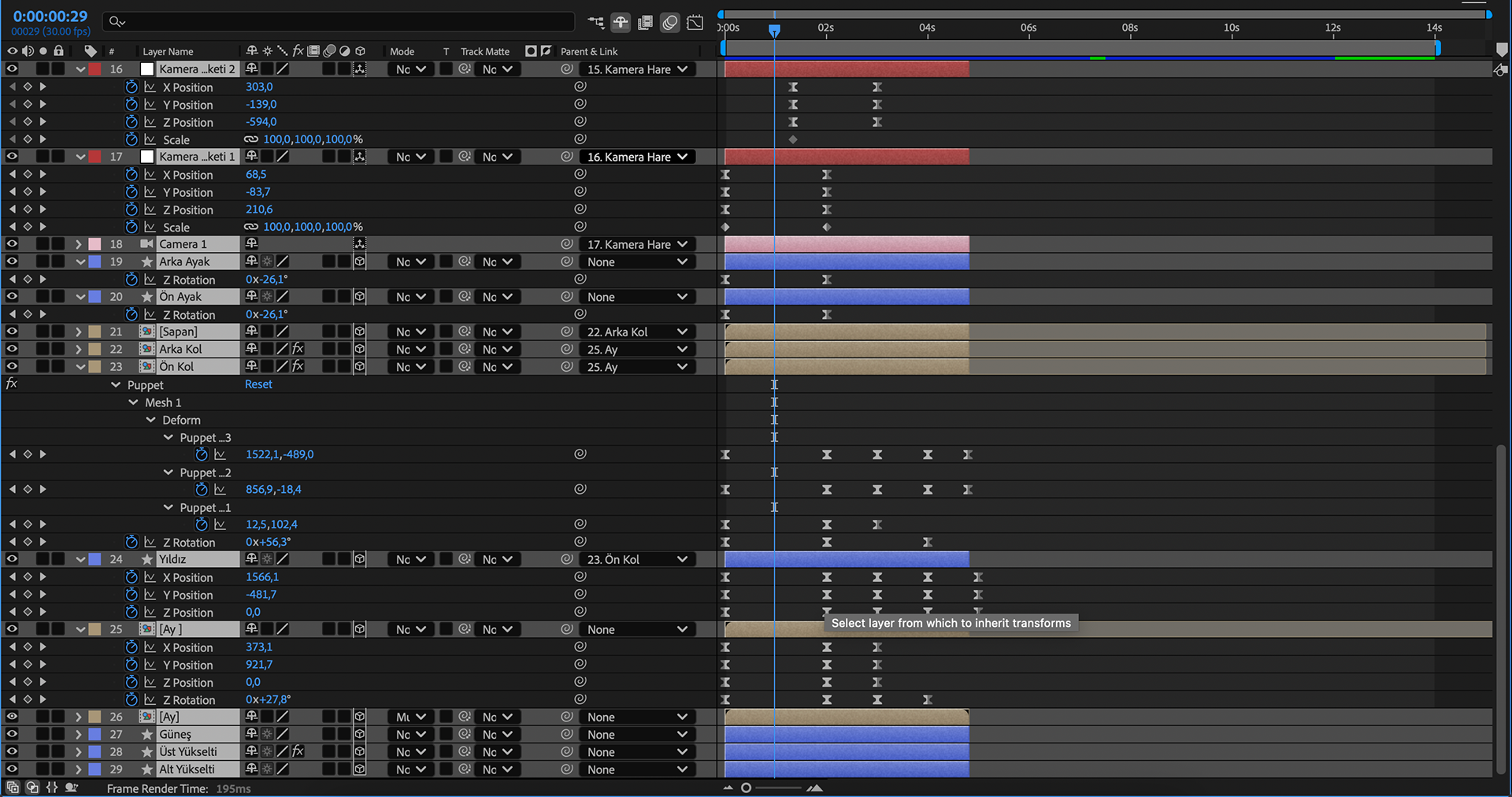Click Reset for the Puppet effect
1512x797 pixels.
click(x=258, y=384)
